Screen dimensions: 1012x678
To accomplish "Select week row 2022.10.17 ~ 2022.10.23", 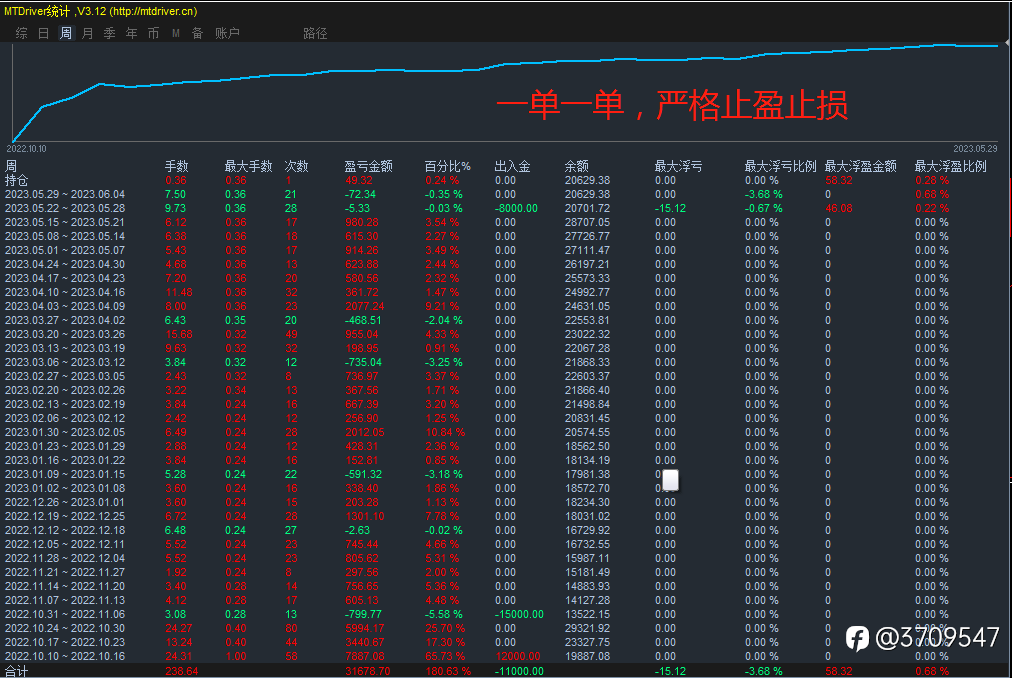I will point(506,642).
